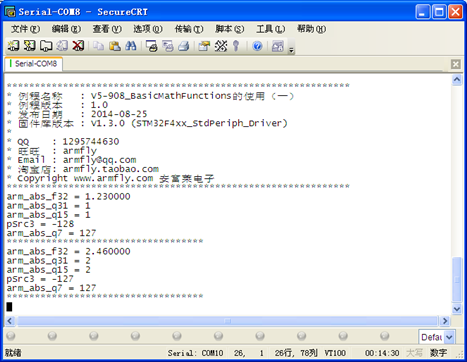Click the VT100 status entry
The width and height of the screenshot is (467, 362).
(335, 353)
